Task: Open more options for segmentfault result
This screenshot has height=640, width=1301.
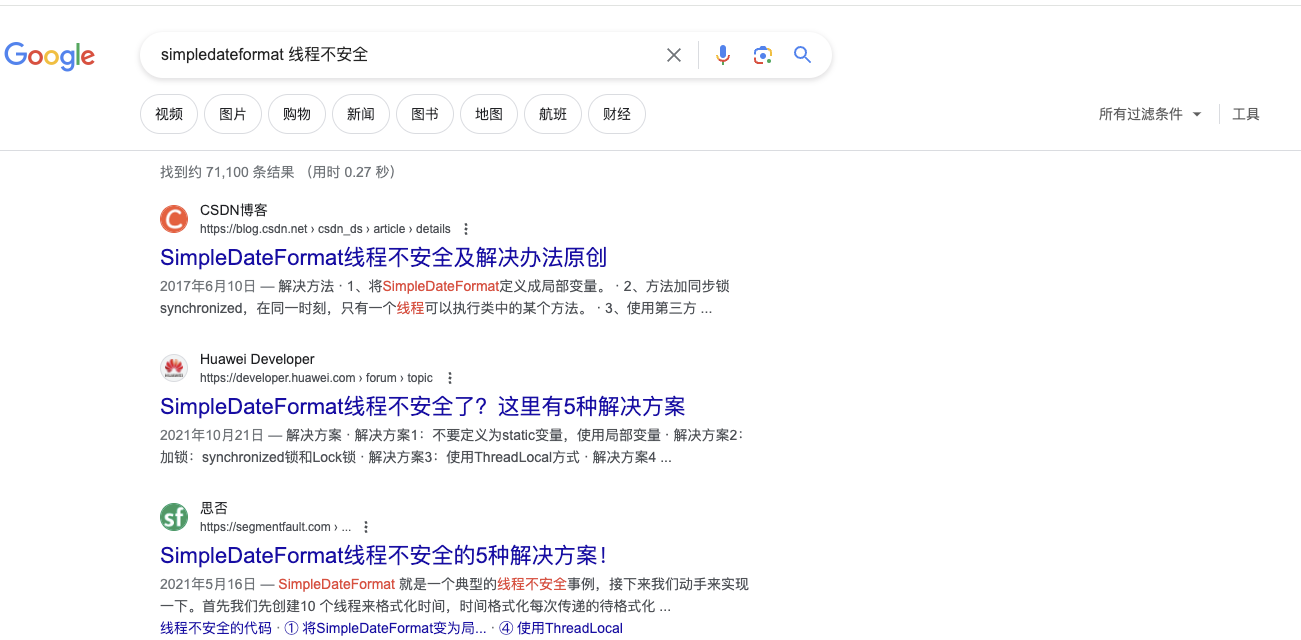Action: pyautogui.click(x=366, y=527)
